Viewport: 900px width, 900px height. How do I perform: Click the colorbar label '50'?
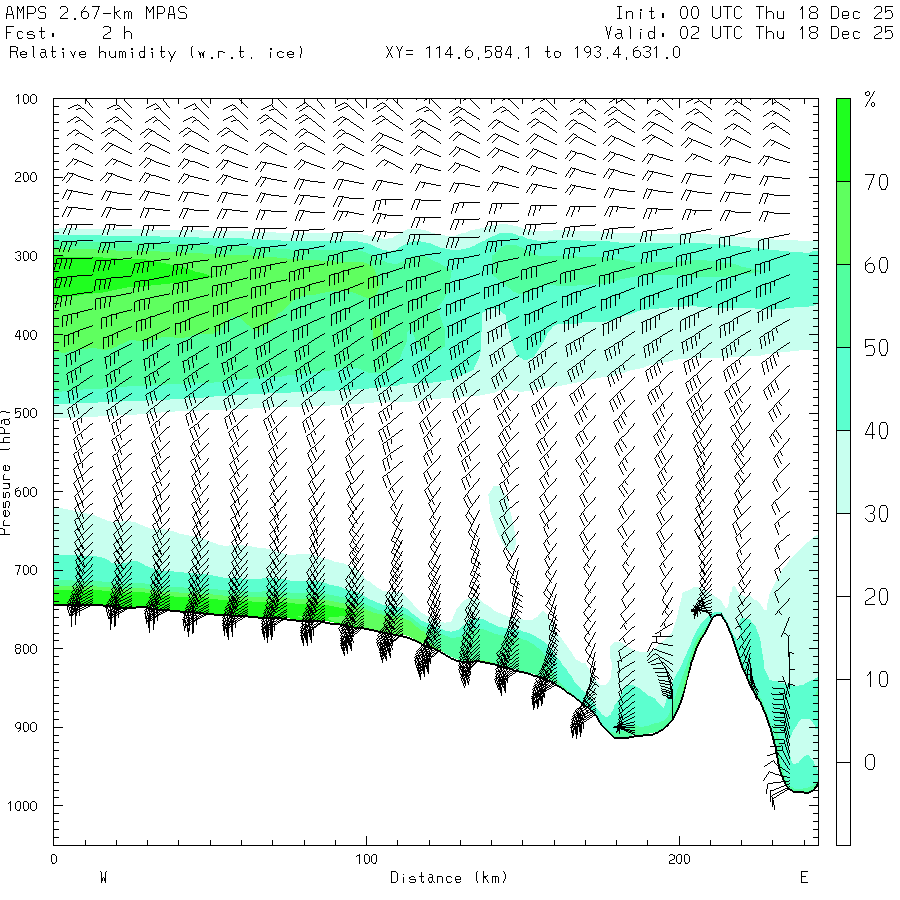876,348
